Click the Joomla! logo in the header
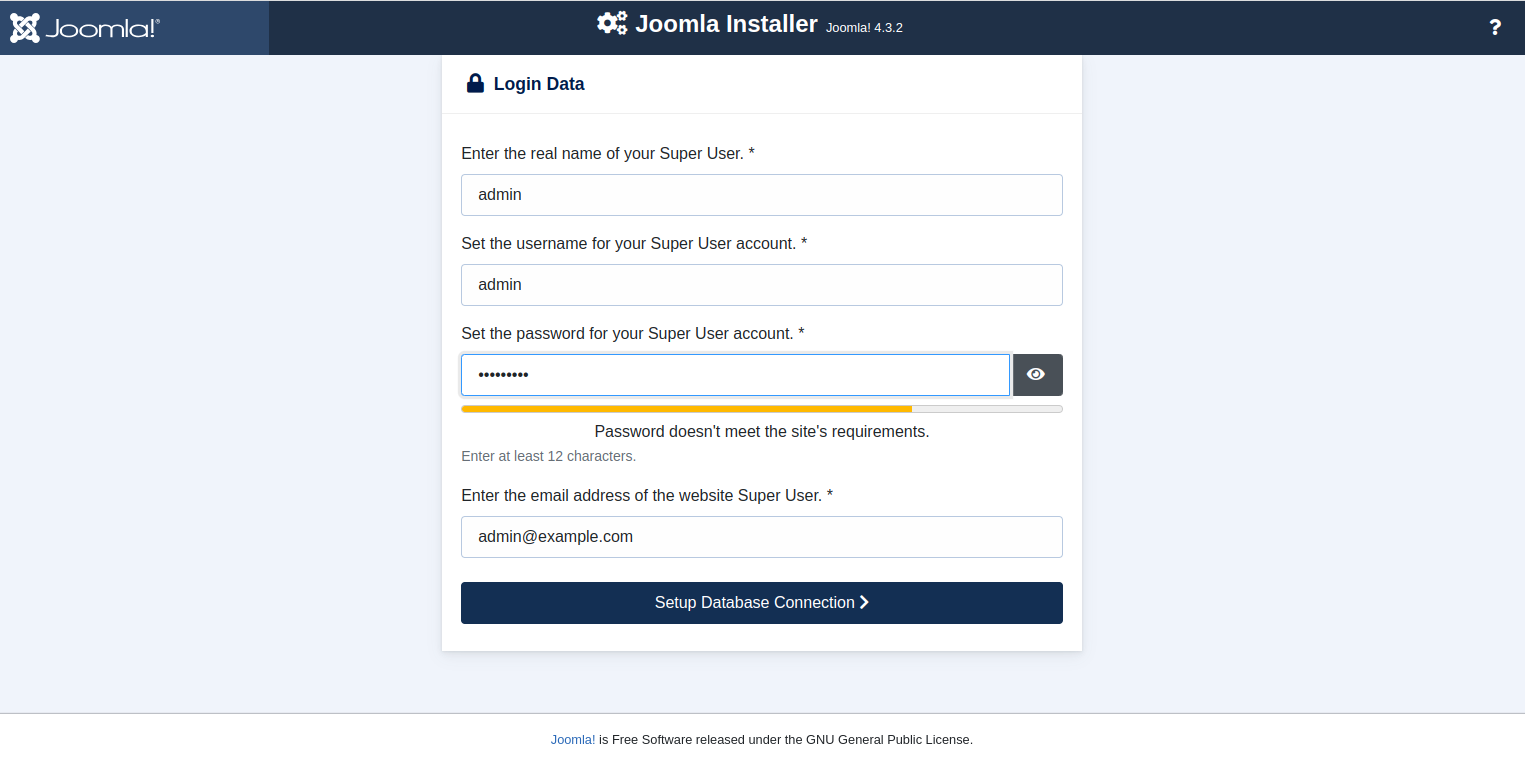Image resolution: width=1525 pixels, height=765 pixels. click(85, 28)
